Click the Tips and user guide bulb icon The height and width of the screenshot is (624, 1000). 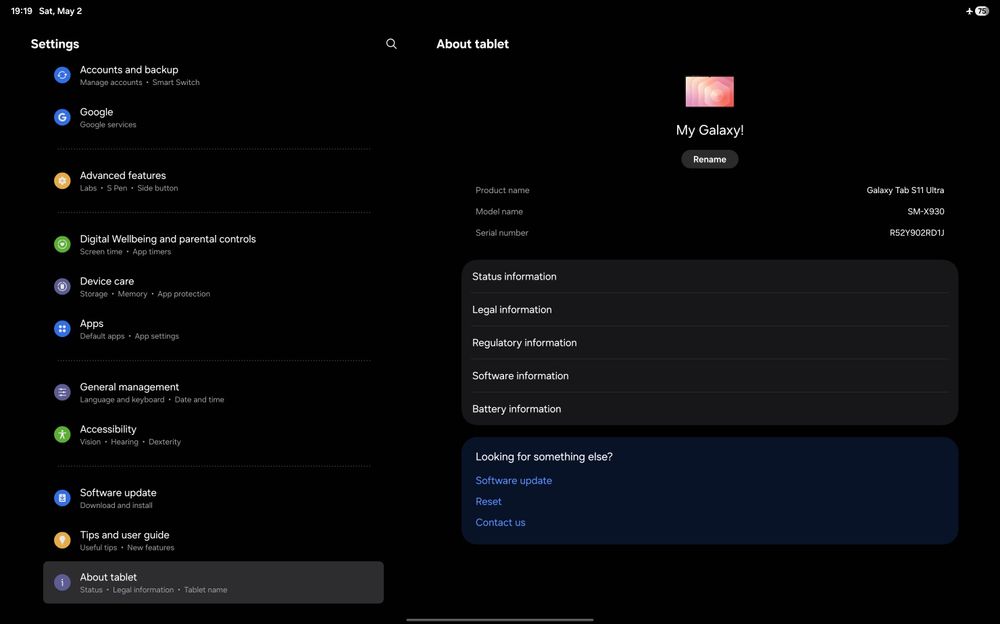(62, 540)
